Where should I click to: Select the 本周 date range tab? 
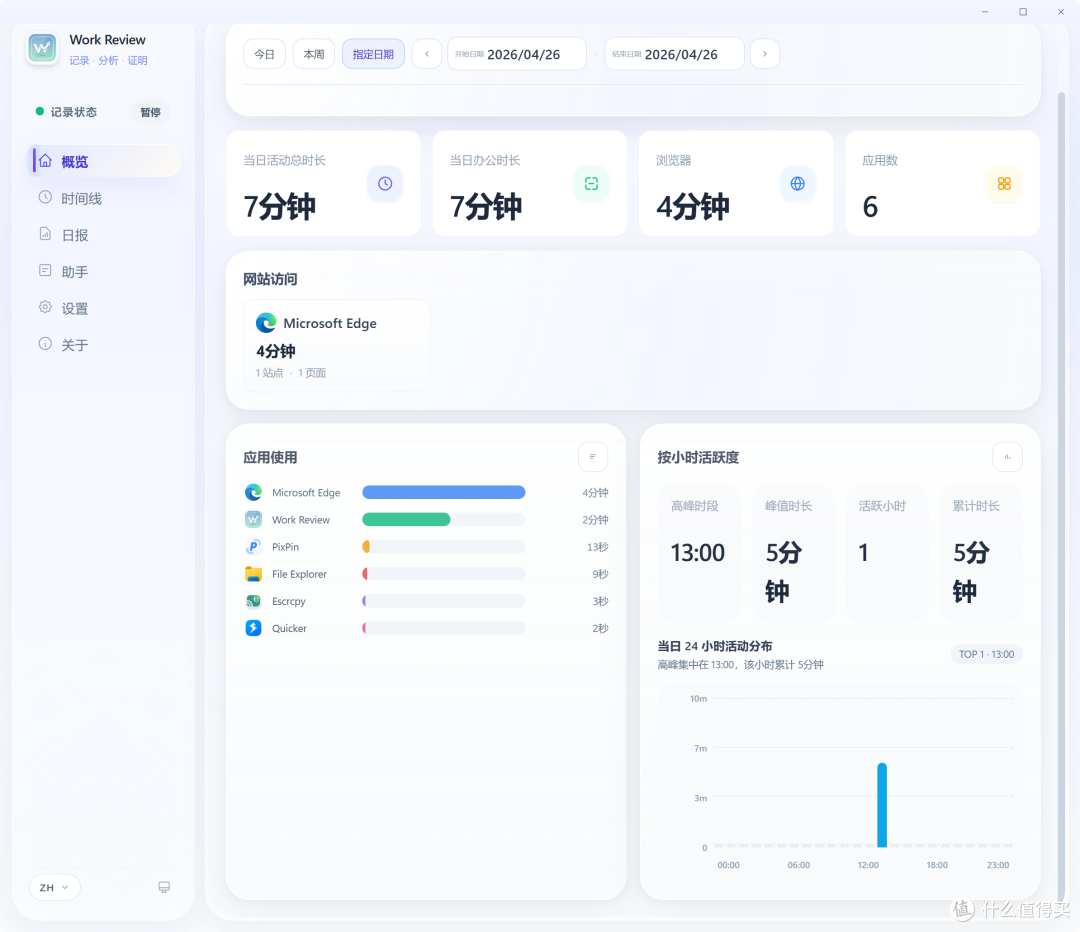tap(314, 54)
